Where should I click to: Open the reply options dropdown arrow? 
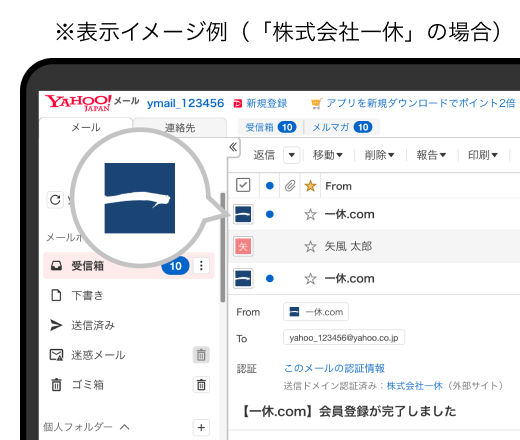click(x=292, y=155)
